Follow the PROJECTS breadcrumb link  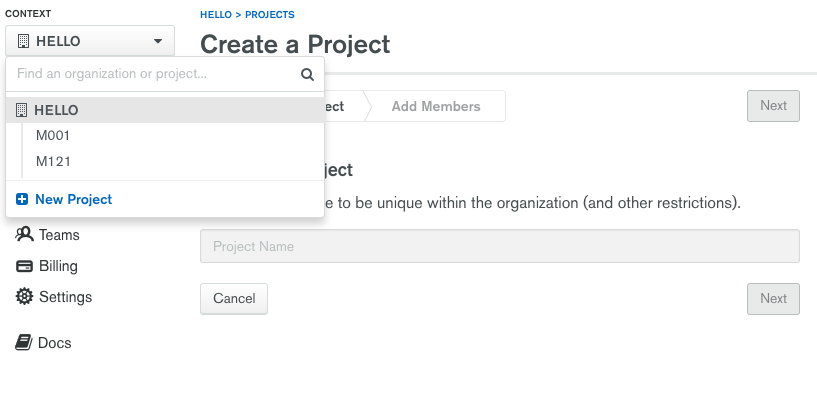click(268, 15)
